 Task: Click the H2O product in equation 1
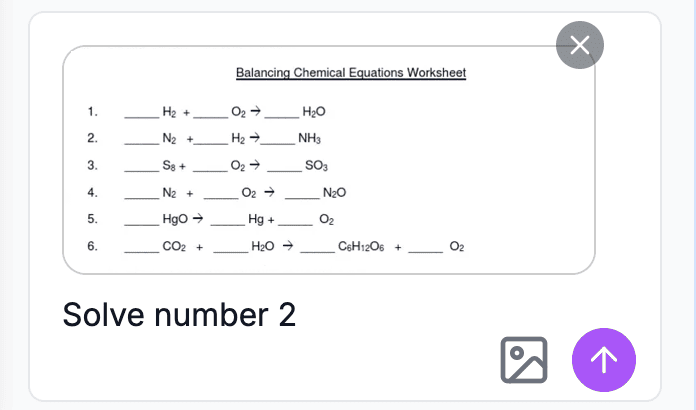(313, 112)
